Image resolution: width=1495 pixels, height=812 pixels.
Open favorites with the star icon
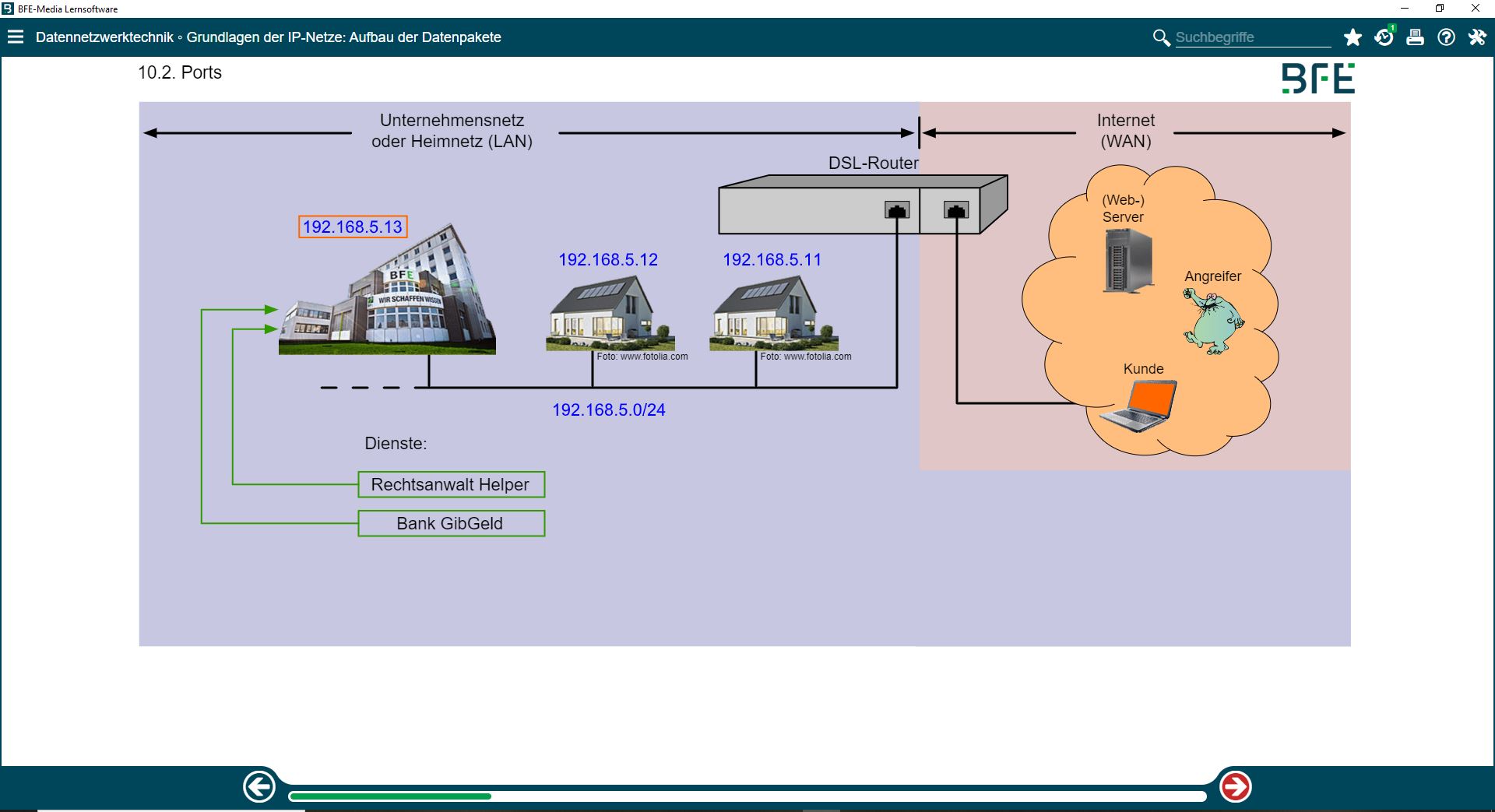point(1353,37)
